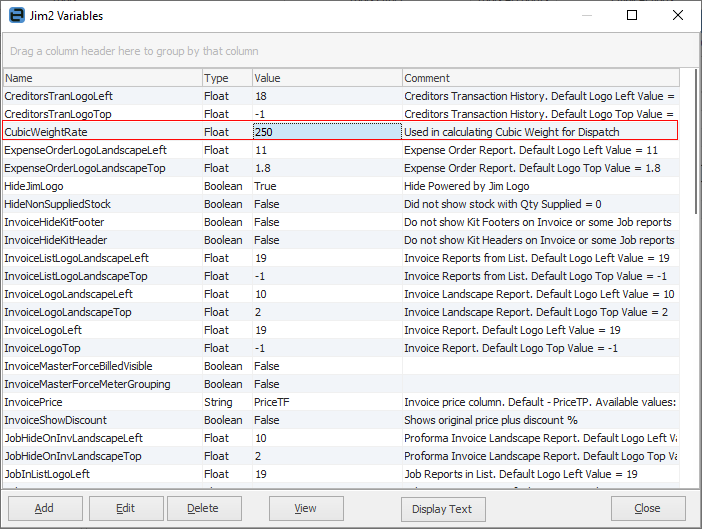This screenshot has width=702, height=529.
Task: Select the CubicWeightRate name cell
Action: pos(103,132)
